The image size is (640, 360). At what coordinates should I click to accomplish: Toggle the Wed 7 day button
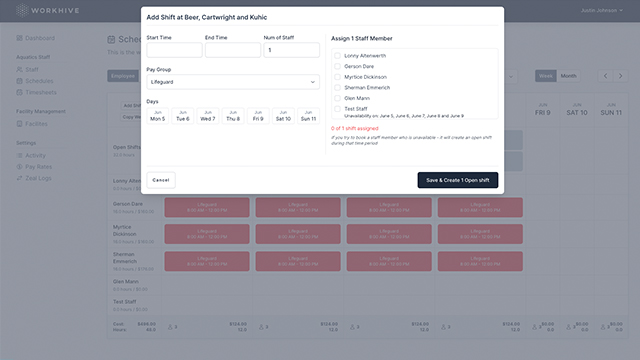(x=208, y=116)
